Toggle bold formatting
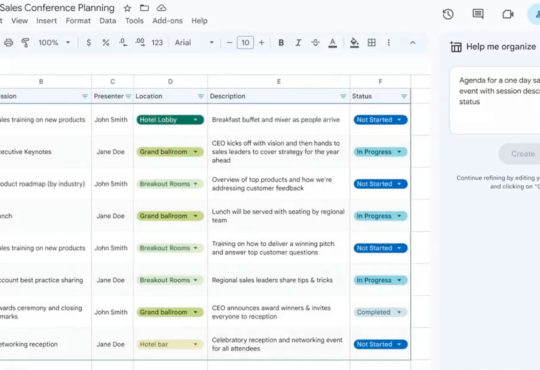This screenshot has width=540, height=370. pos(281,43)
